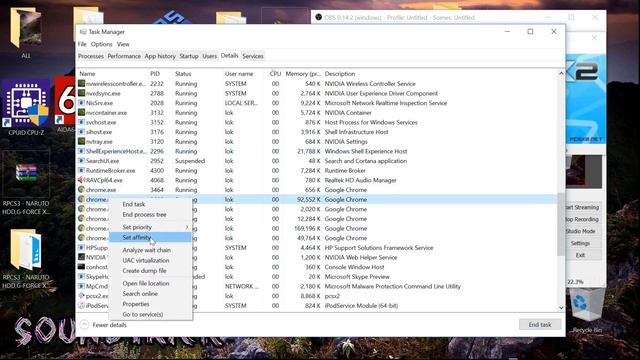Click nvcontainer.exe process icon
Image resolution: width=640 pixels, height=360 pixels.
(82, 113)
